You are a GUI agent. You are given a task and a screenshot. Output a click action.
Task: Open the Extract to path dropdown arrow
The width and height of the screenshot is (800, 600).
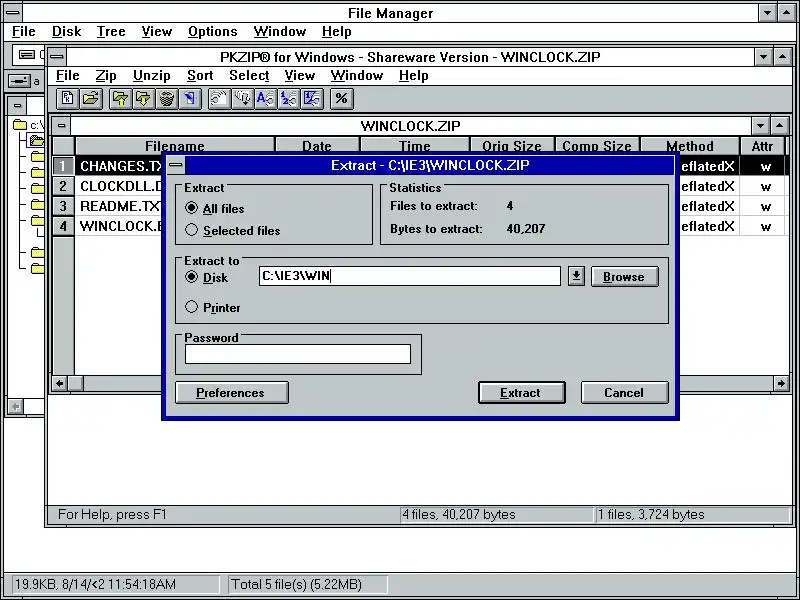[x=576, y=276]
